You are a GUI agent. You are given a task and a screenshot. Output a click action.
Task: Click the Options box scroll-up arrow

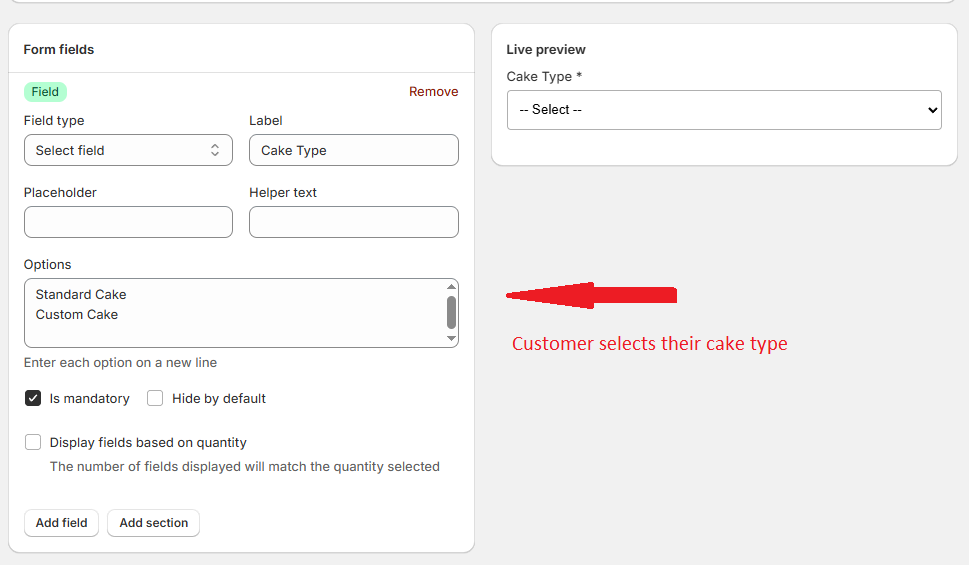point(451,288)
